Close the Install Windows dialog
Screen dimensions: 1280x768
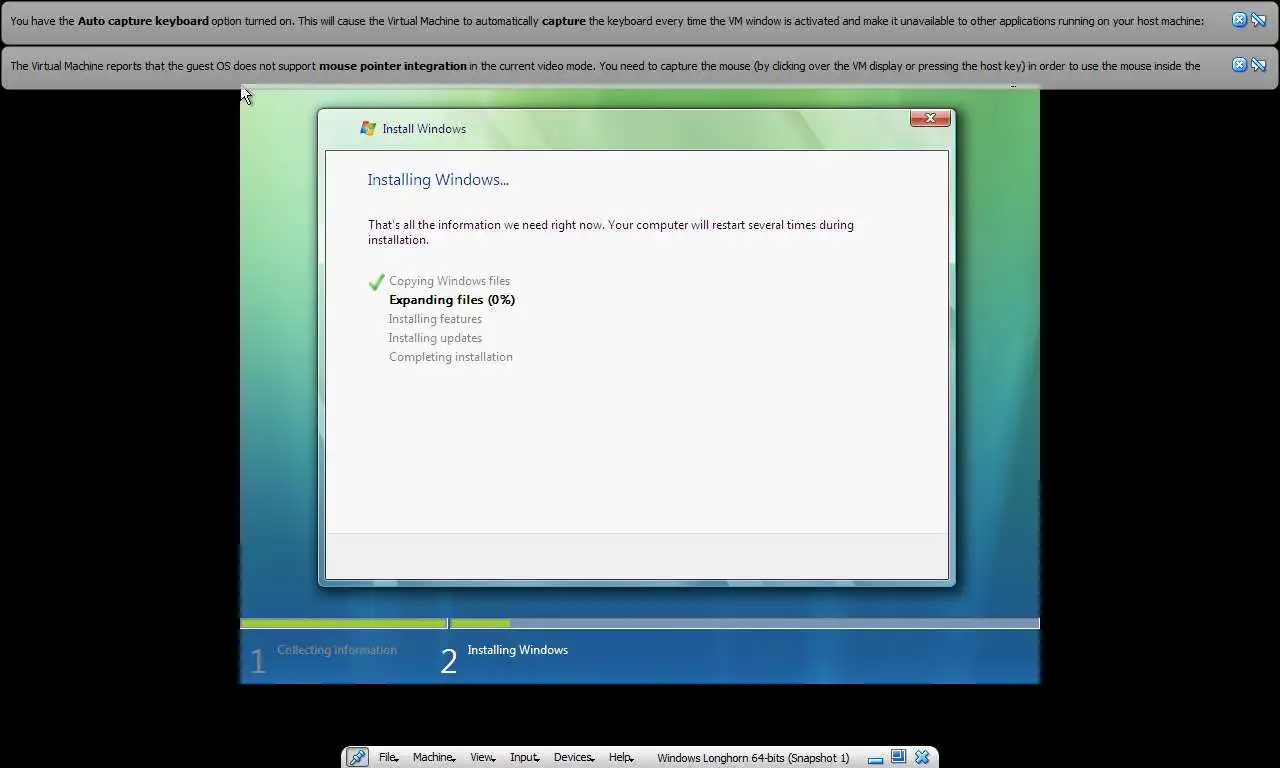point(930,118)
